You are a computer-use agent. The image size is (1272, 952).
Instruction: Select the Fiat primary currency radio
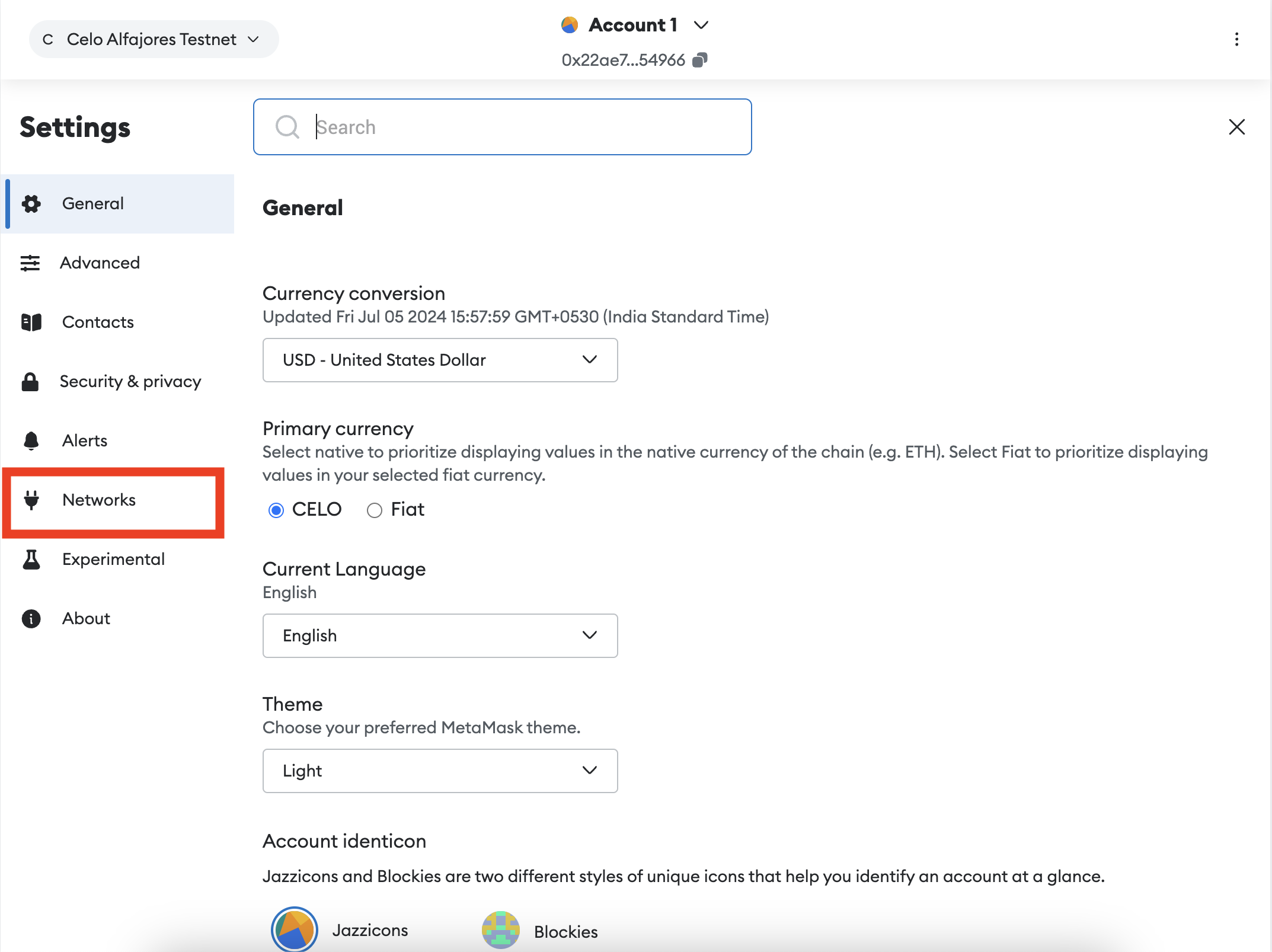tap(374, 510)
